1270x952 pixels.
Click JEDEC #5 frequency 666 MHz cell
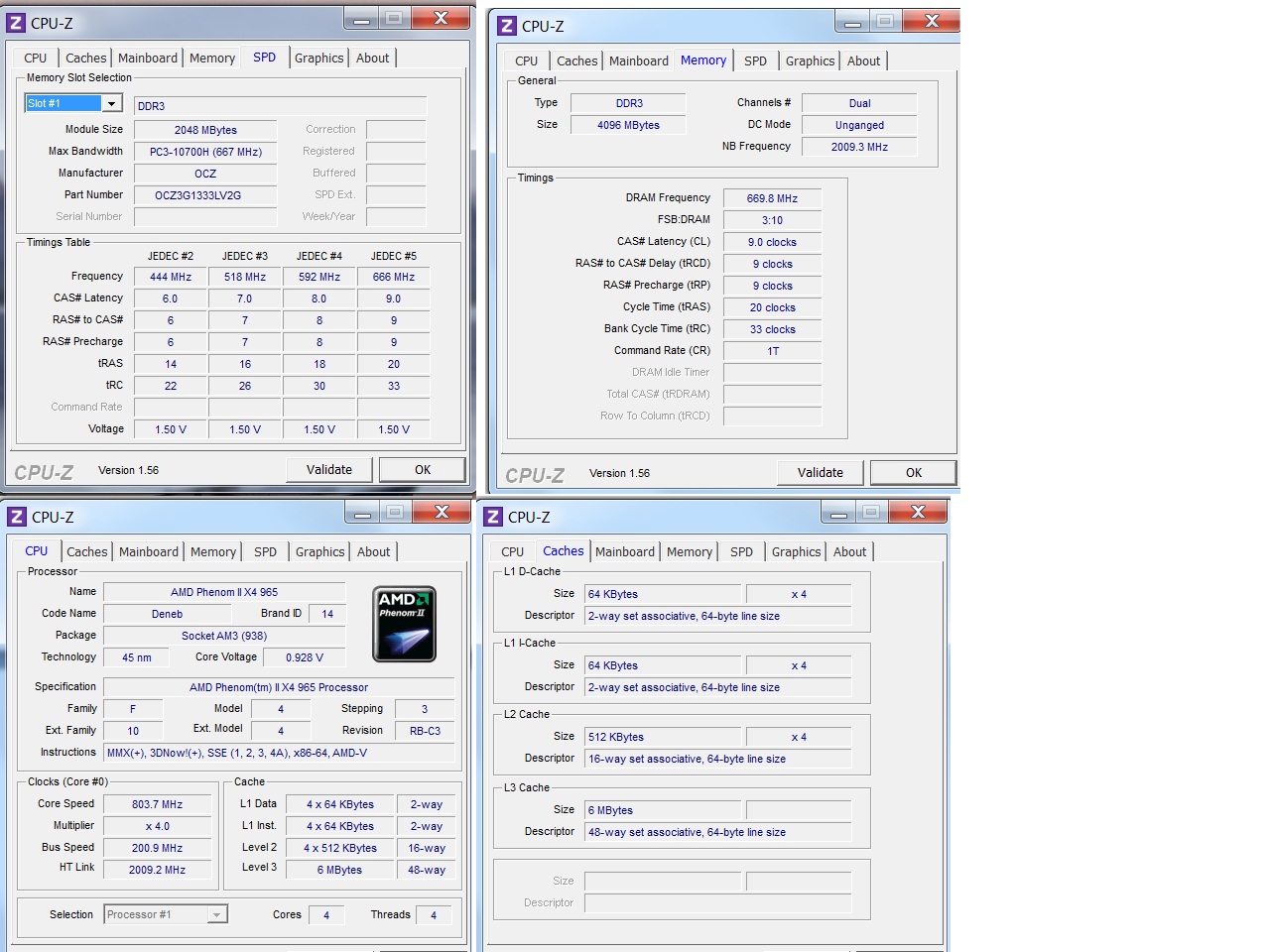[x=394, y=277]
